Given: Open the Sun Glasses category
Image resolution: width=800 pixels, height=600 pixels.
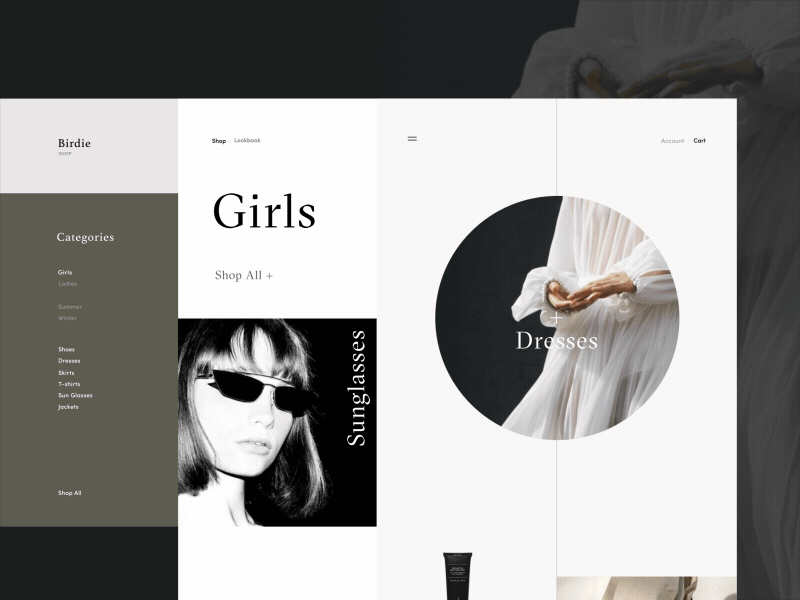Looking at the screenshot, I should click(75, 395).
